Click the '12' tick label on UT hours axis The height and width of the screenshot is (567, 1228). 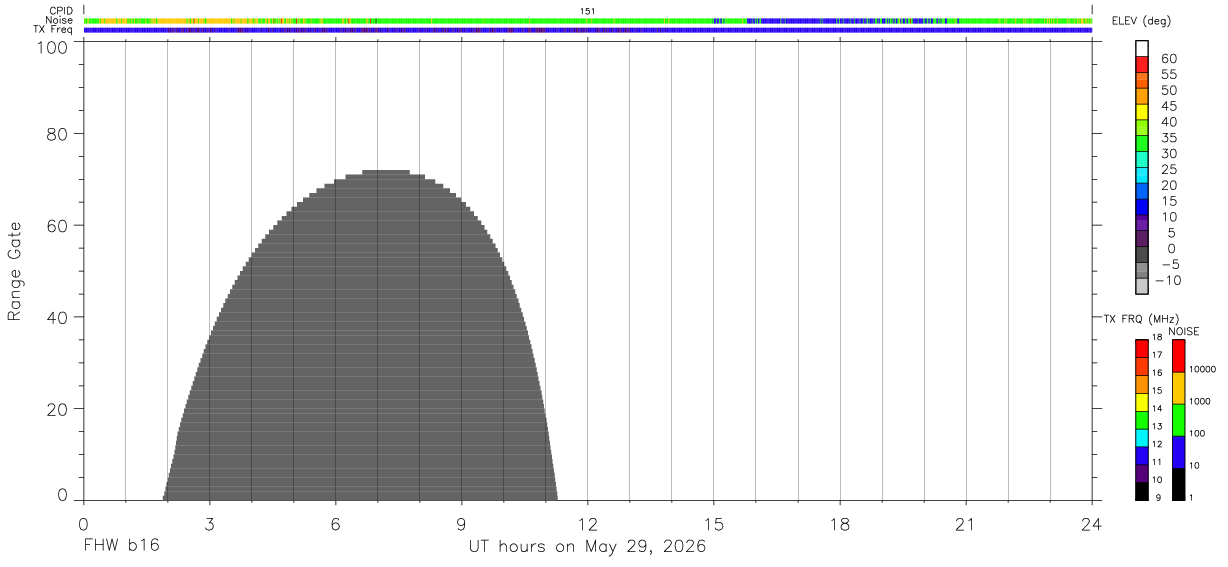[x=588, y=524]
